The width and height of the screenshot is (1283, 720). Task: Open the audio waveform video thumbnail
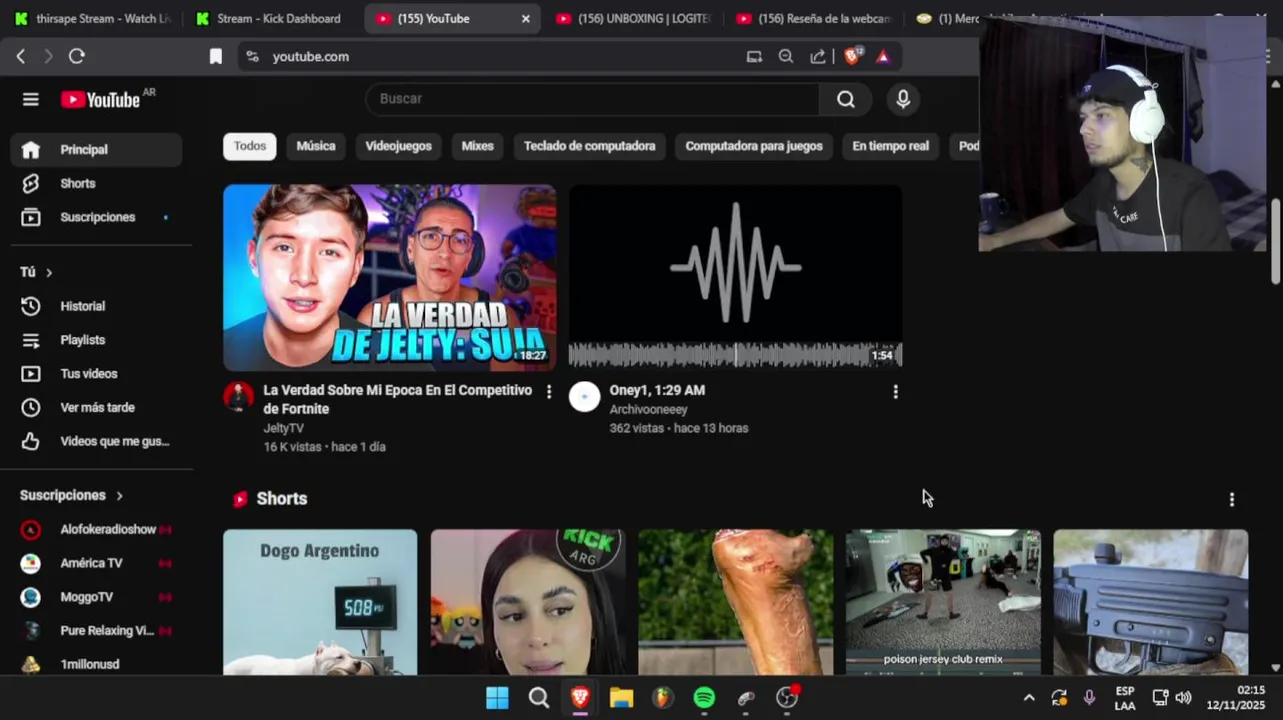click(x=735, y=278)
